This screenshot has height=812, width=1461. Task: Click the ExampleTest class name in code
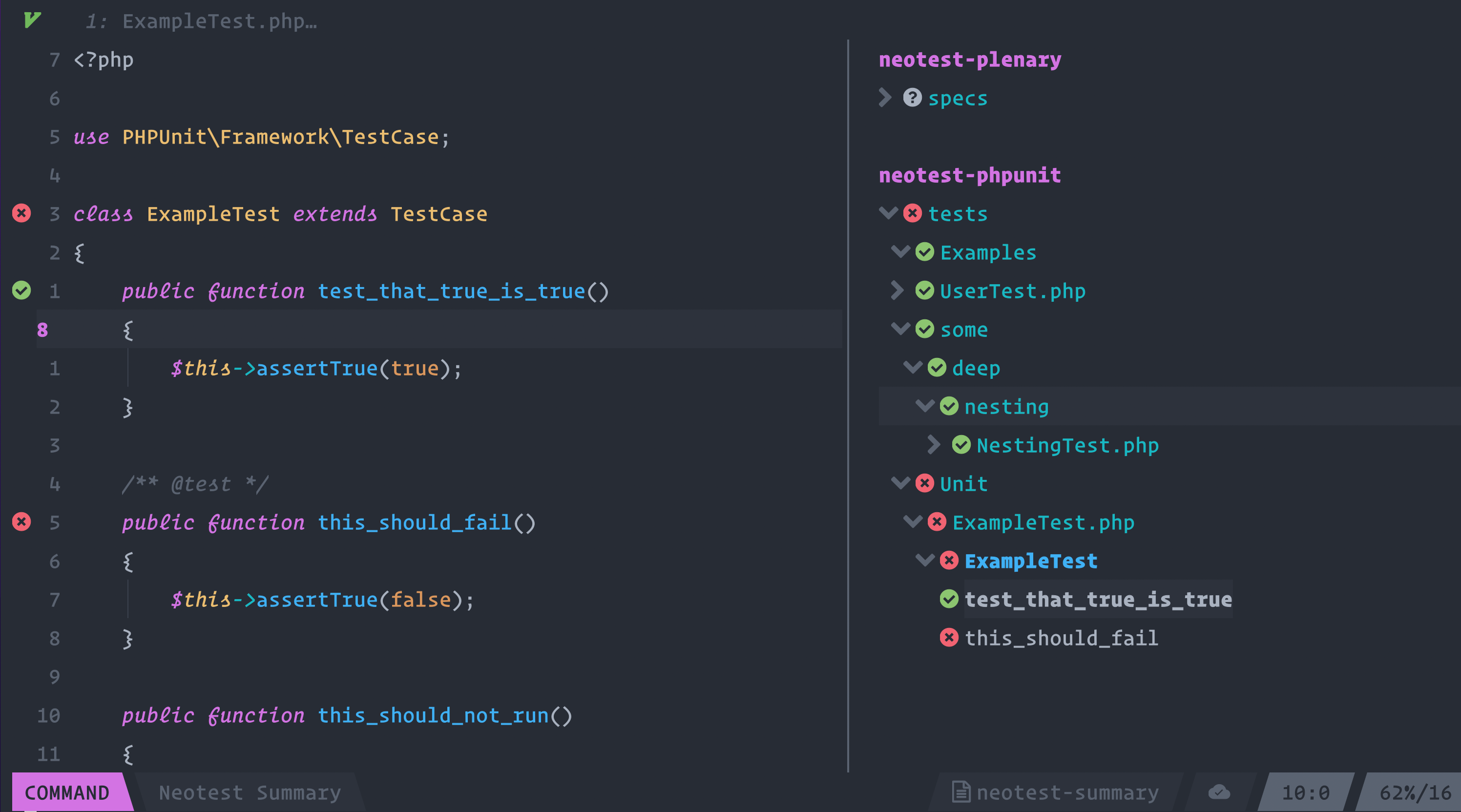tap(213, 214)
